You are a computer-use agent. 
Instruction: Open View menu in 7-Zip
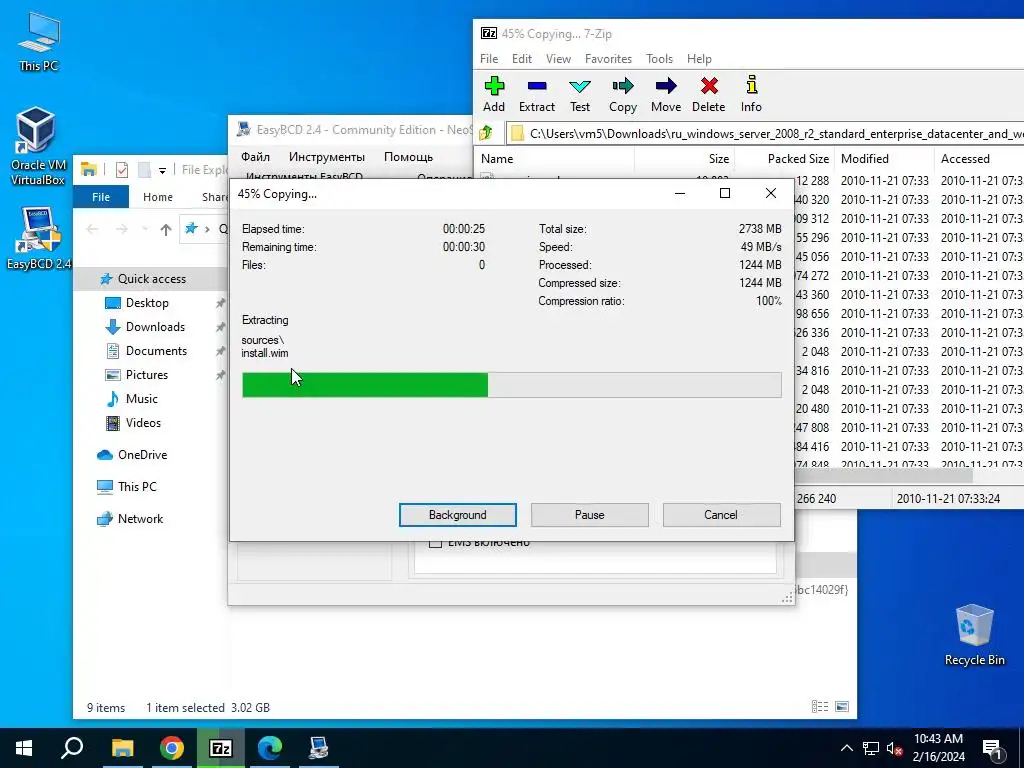558,59
